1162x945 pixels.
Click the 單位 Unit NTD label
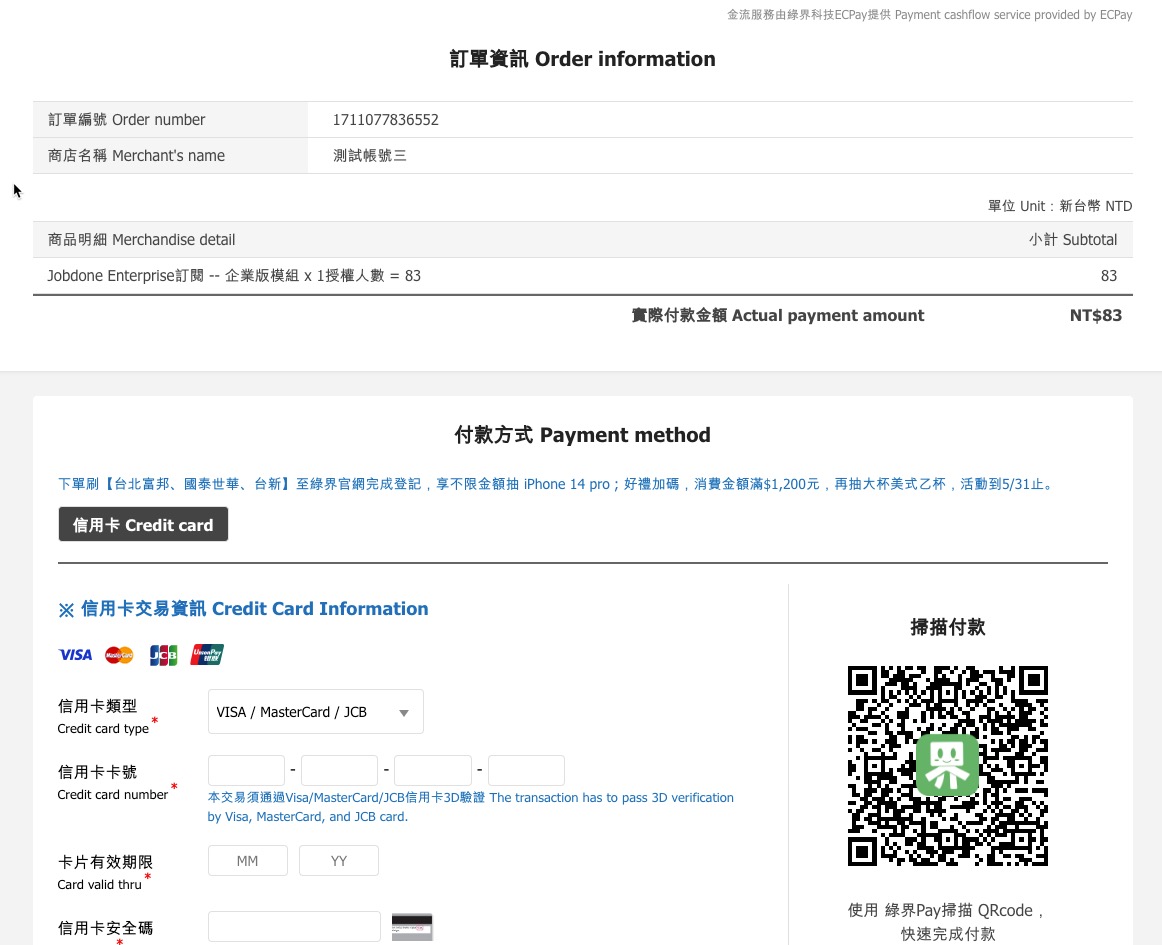pos(1060,206)
